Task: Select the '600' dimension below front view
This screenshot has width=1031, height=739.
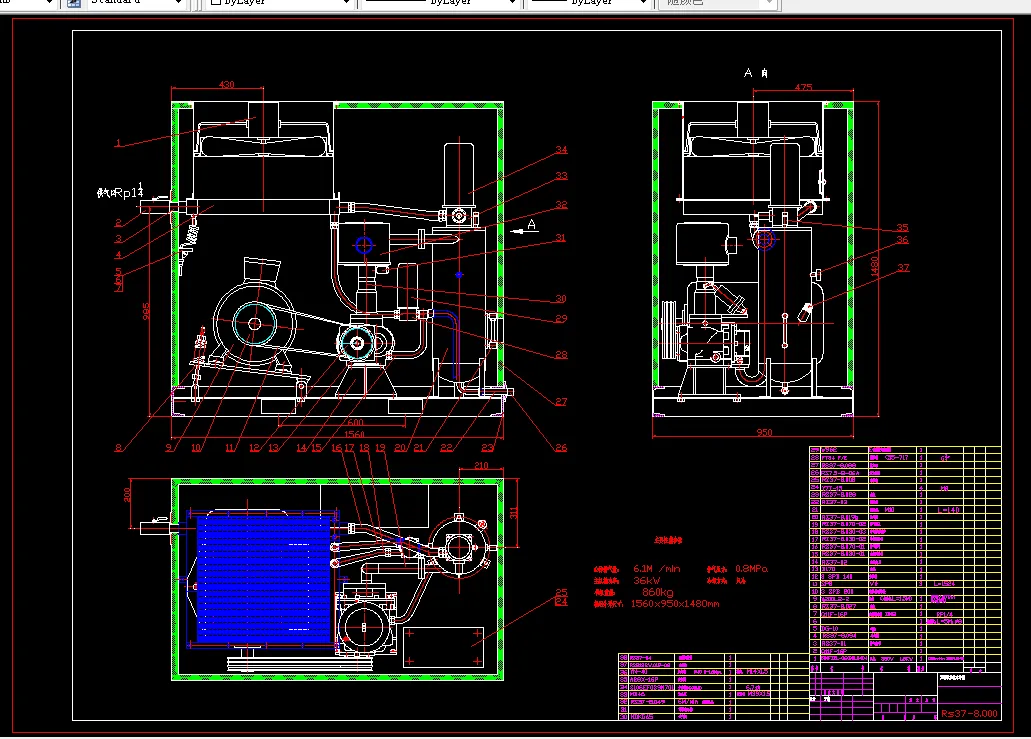Action: pyautogui.click(x=355, y=422)
